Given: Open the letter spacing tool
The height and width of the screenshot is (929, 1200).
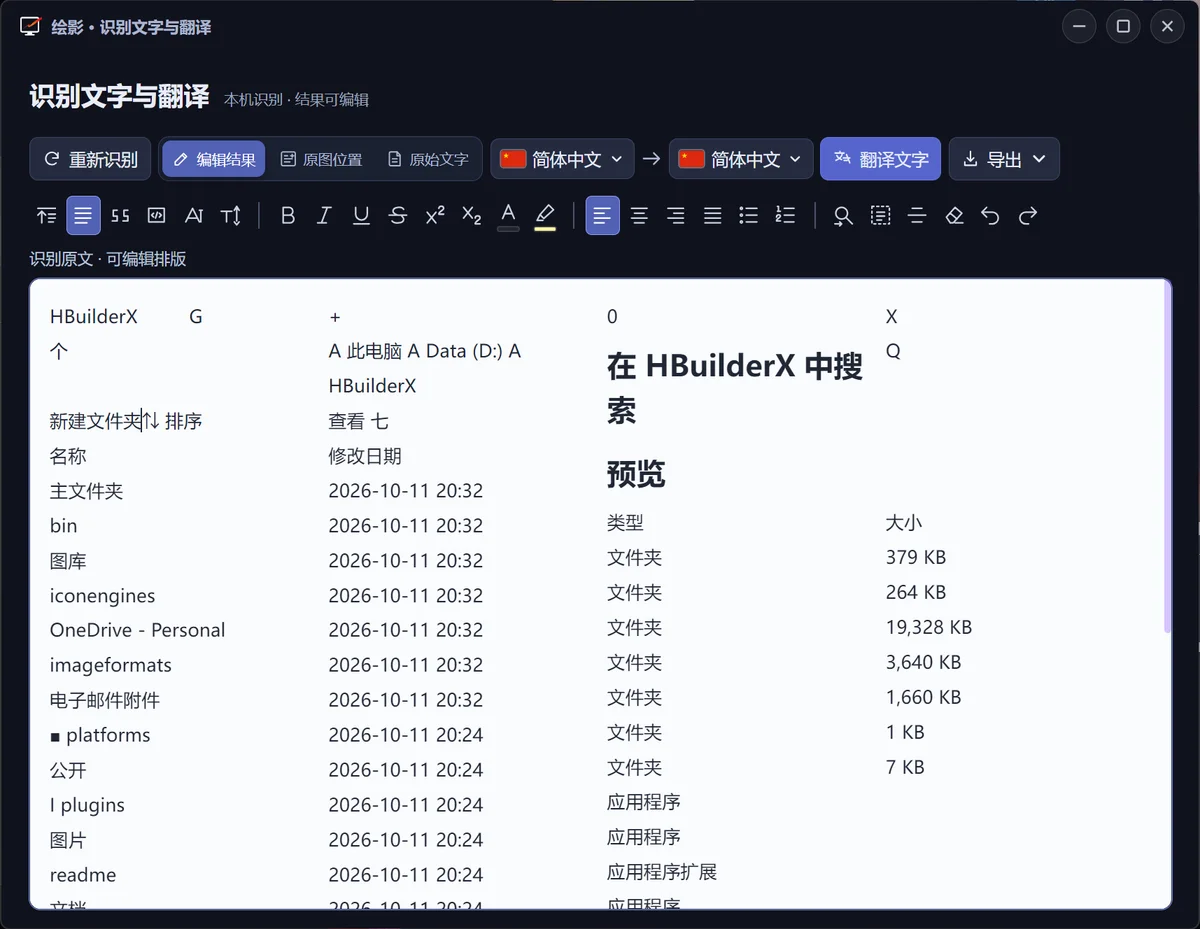Looking at the screenshot, I should (194, 215).
